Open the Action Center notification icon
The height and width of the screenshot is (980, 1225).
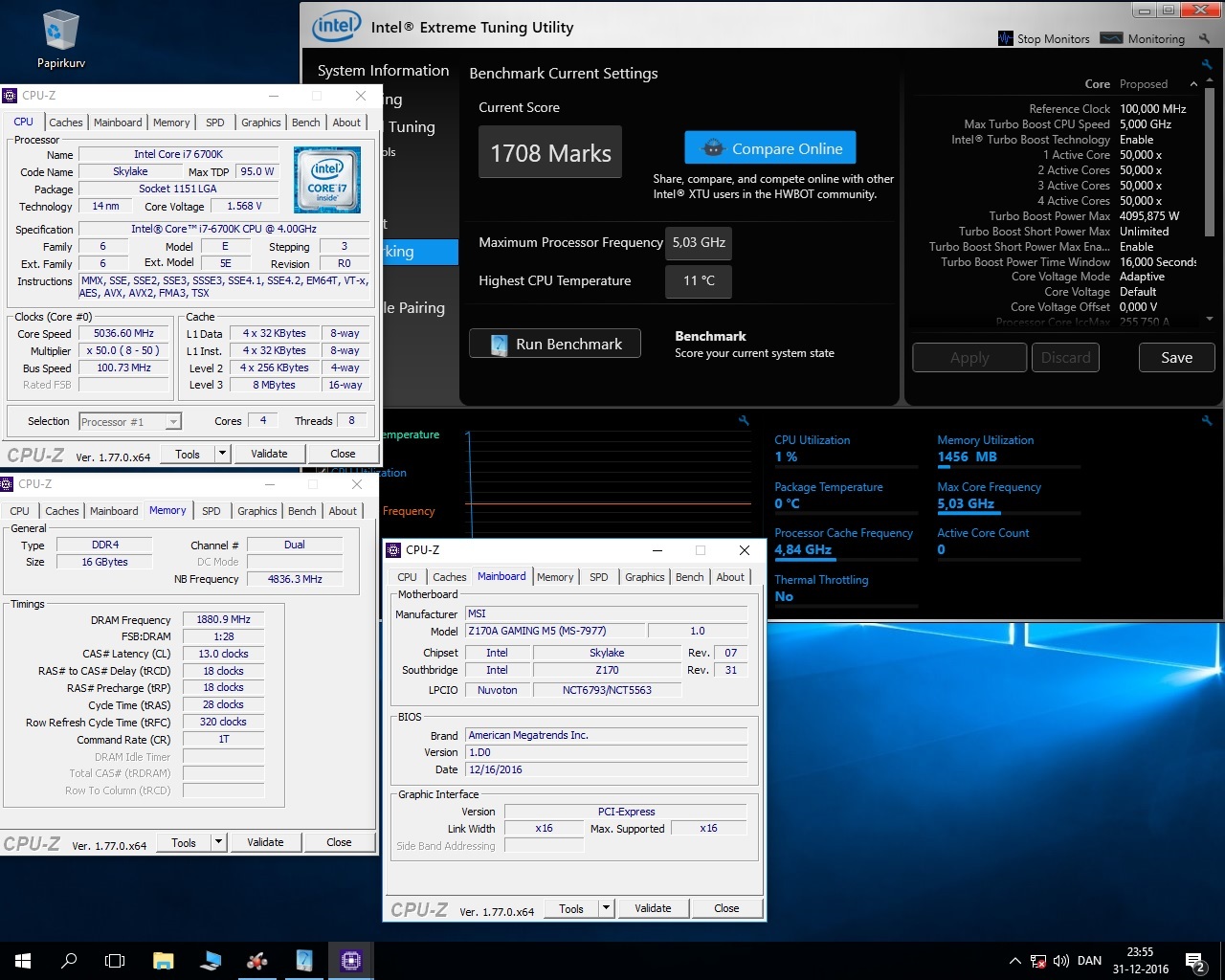(x=1194, y=961)
